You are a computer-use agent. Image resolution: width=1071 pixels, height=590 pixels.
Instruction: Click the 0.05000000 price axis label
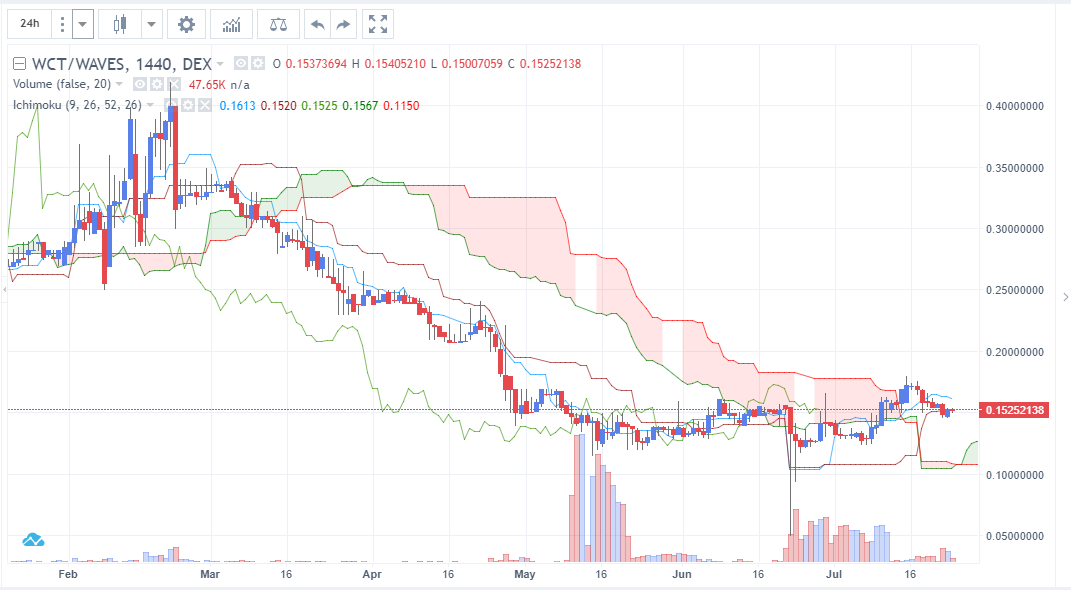pos(1014,536)
